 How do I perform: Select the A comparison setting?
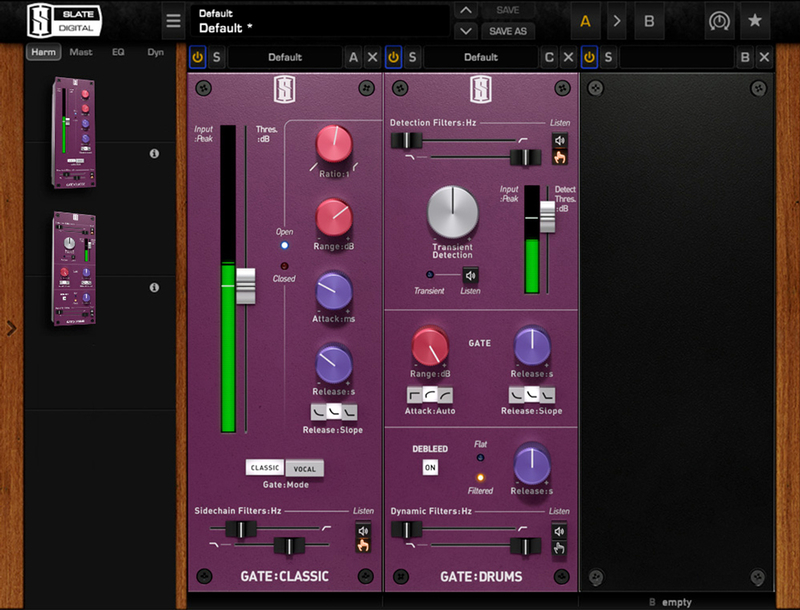(x=585, y=21)
